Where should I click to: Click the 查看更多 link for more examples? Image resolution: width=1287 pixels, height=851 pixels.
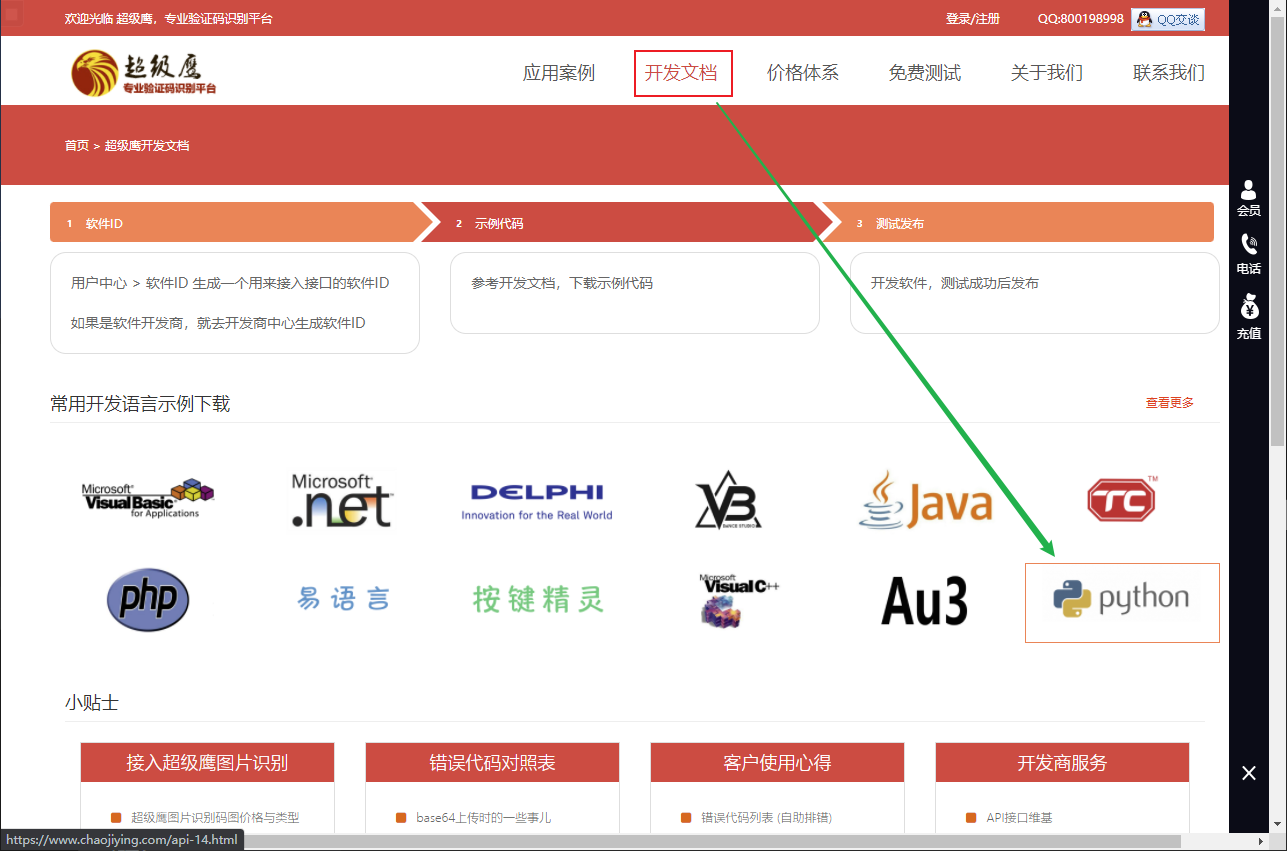[1169, 402]
